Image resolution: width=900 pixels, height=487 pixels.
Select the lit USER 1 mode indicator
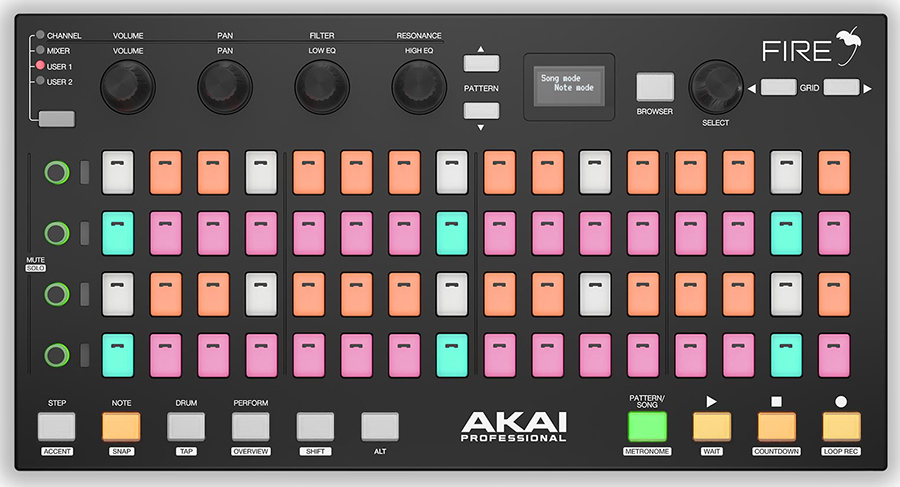[x=40, y=65]
